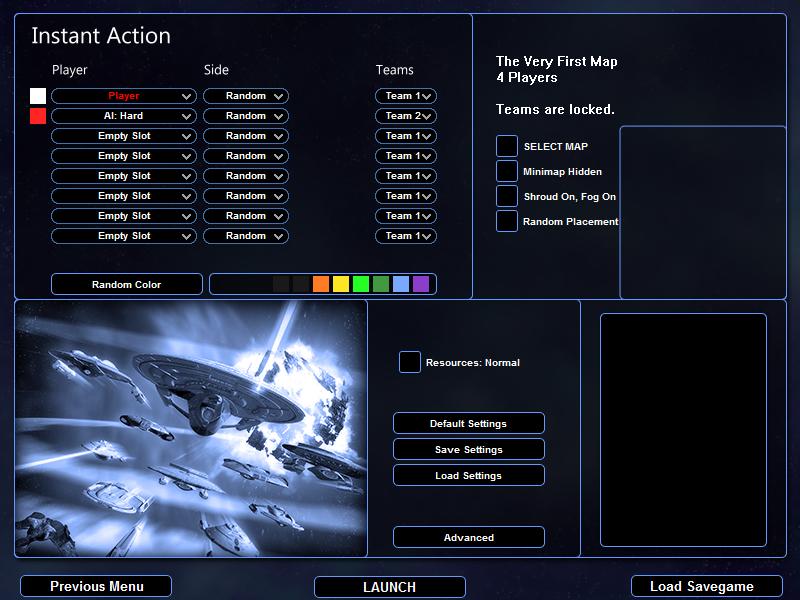Open the first player's Side Random dropdown

tap(246, 96)
